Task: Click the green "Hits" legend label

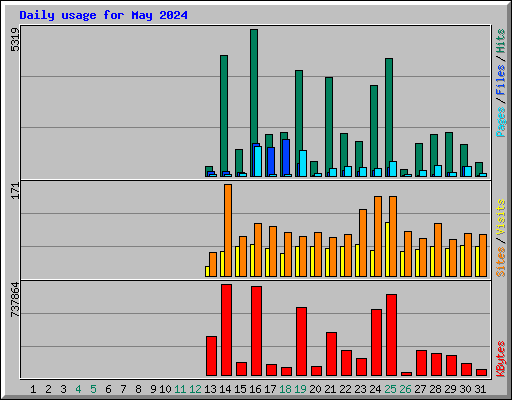Action: (x=500, y=41)
